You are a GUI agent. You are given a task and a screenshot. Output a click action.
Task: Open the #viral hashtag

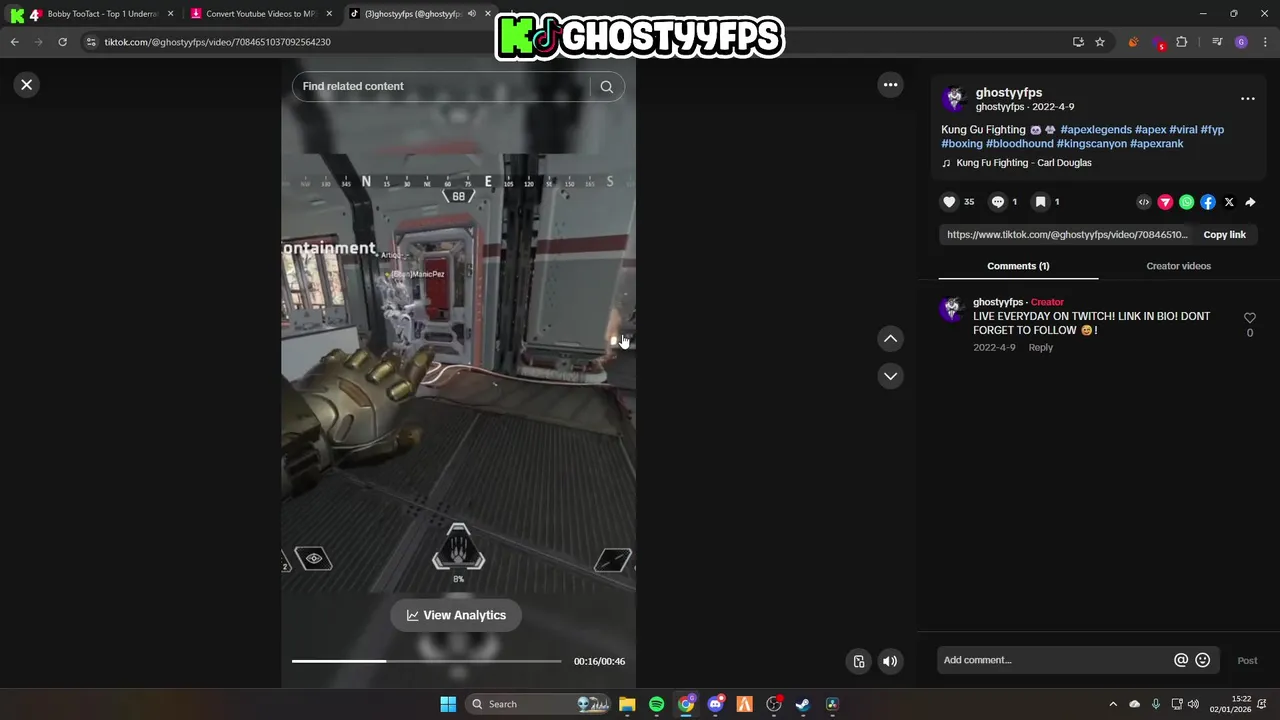click(1183, 130)
